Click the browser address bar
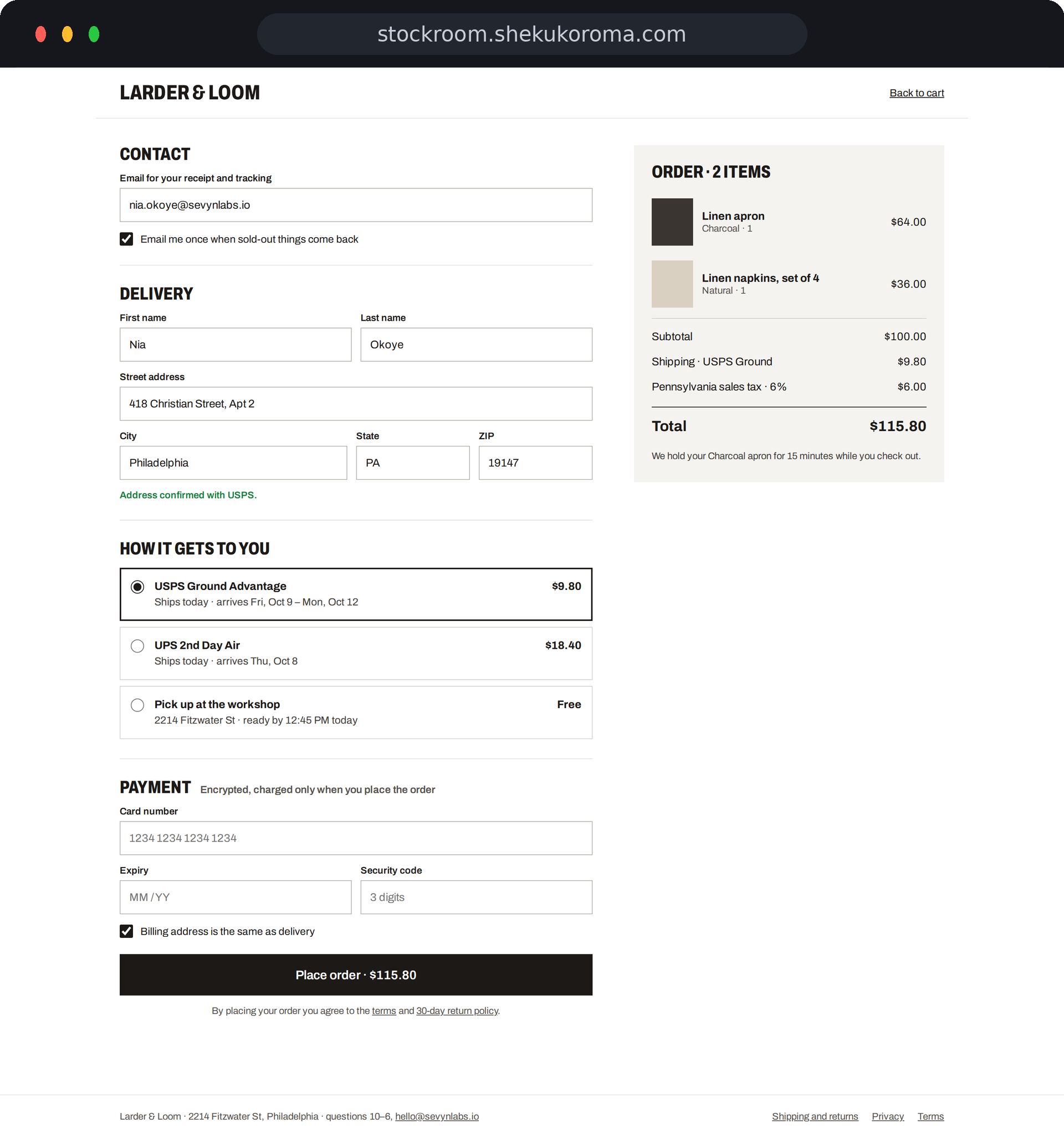The width and height of the screenshot is (1064, 1144). (x=532, y=34)
